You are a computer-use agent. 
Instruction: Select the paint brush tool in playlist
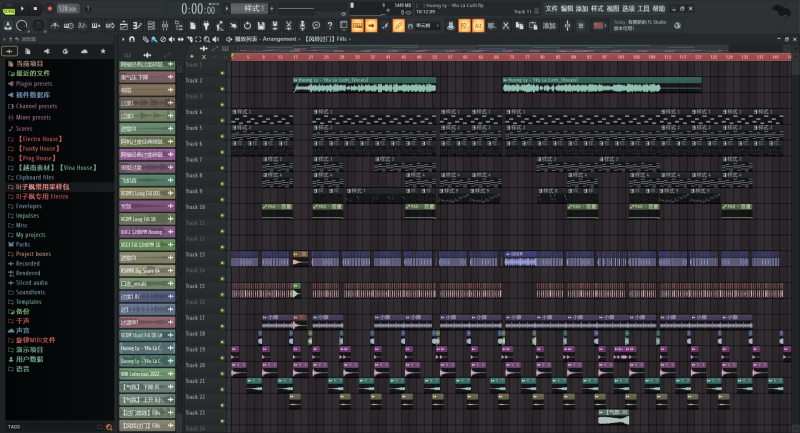pyautogui.click(x=154, y=39)
